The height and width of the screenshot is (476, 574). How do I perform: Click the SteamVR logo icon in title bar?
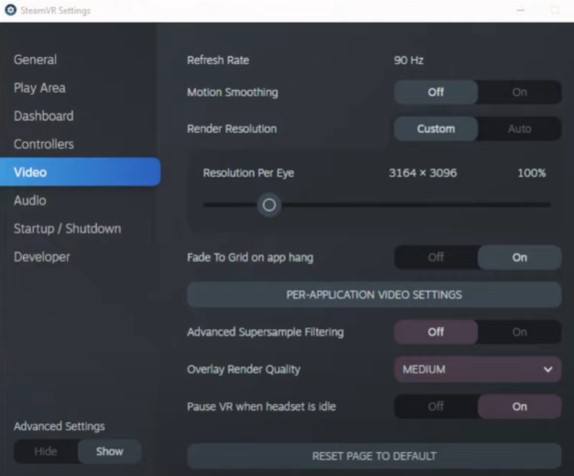pyautogui.click(x=11, y=10)
